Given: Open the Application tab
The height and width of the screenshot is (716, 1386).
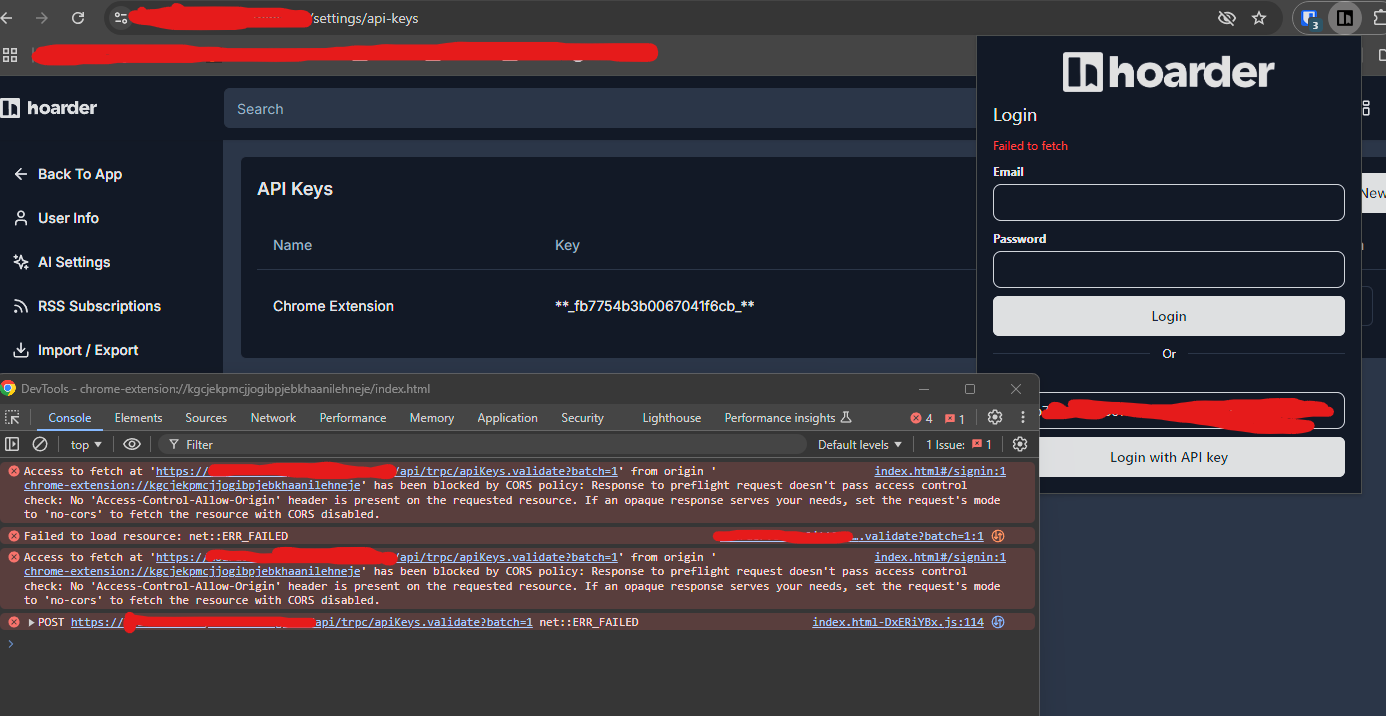Looking at the screenshot, I should click(x=507, y=418).
